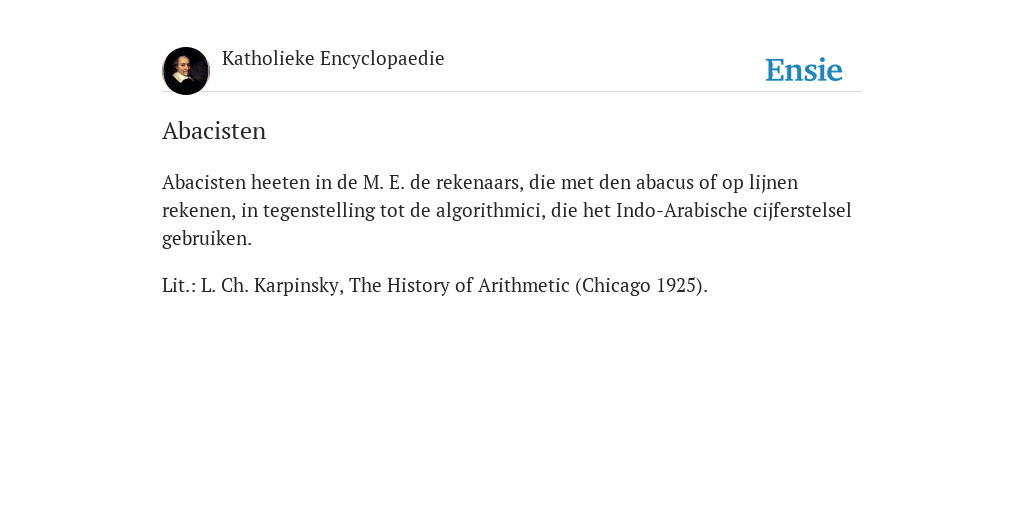The width and height of the screenshot is (1024, 512).
Task: Open the Ensie logo link
Action: 803,70
